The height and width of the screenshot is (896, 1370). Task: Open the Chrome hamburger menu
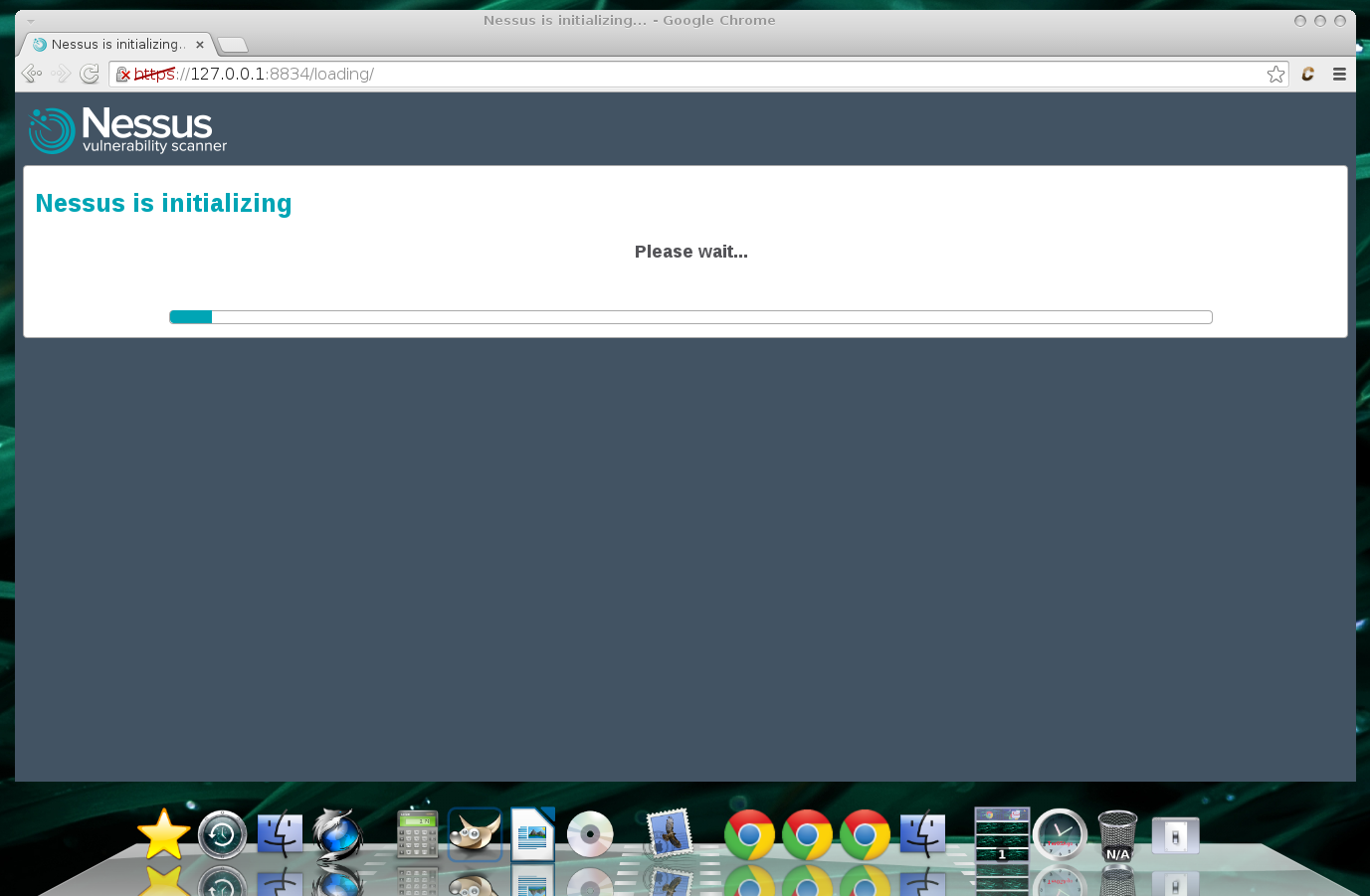1339,74
